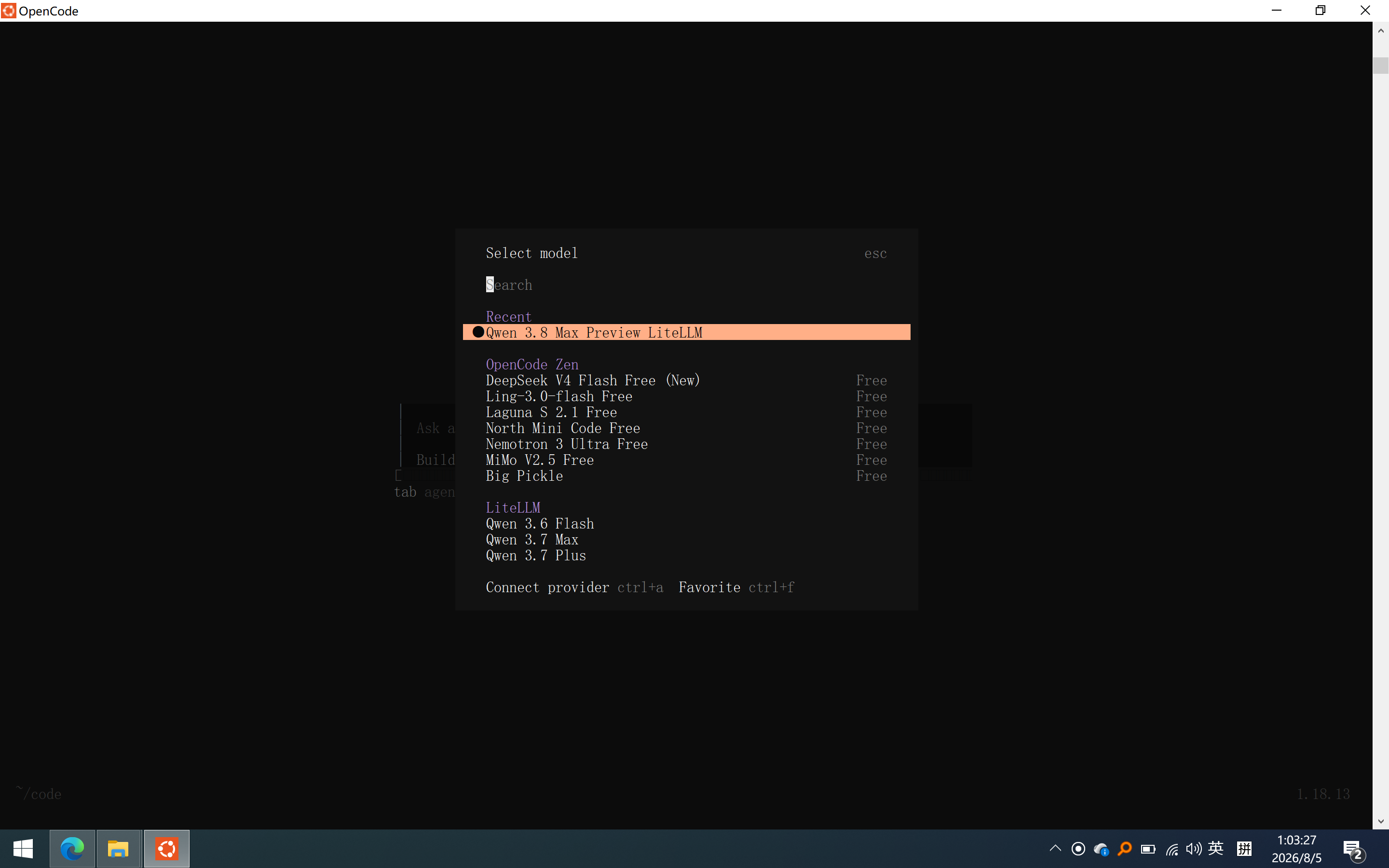Screen dimensions: 1389x868
Task: Show hidden tray icons chevron
Action: point(1055,849)
